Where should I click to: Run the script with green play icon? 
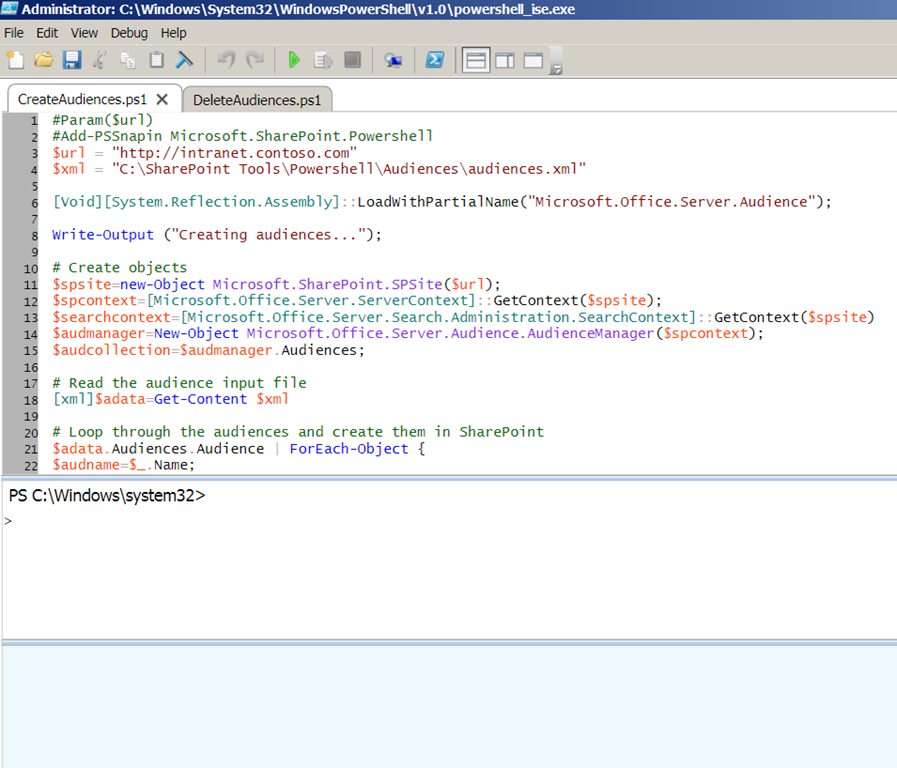[x=294, y=60]
